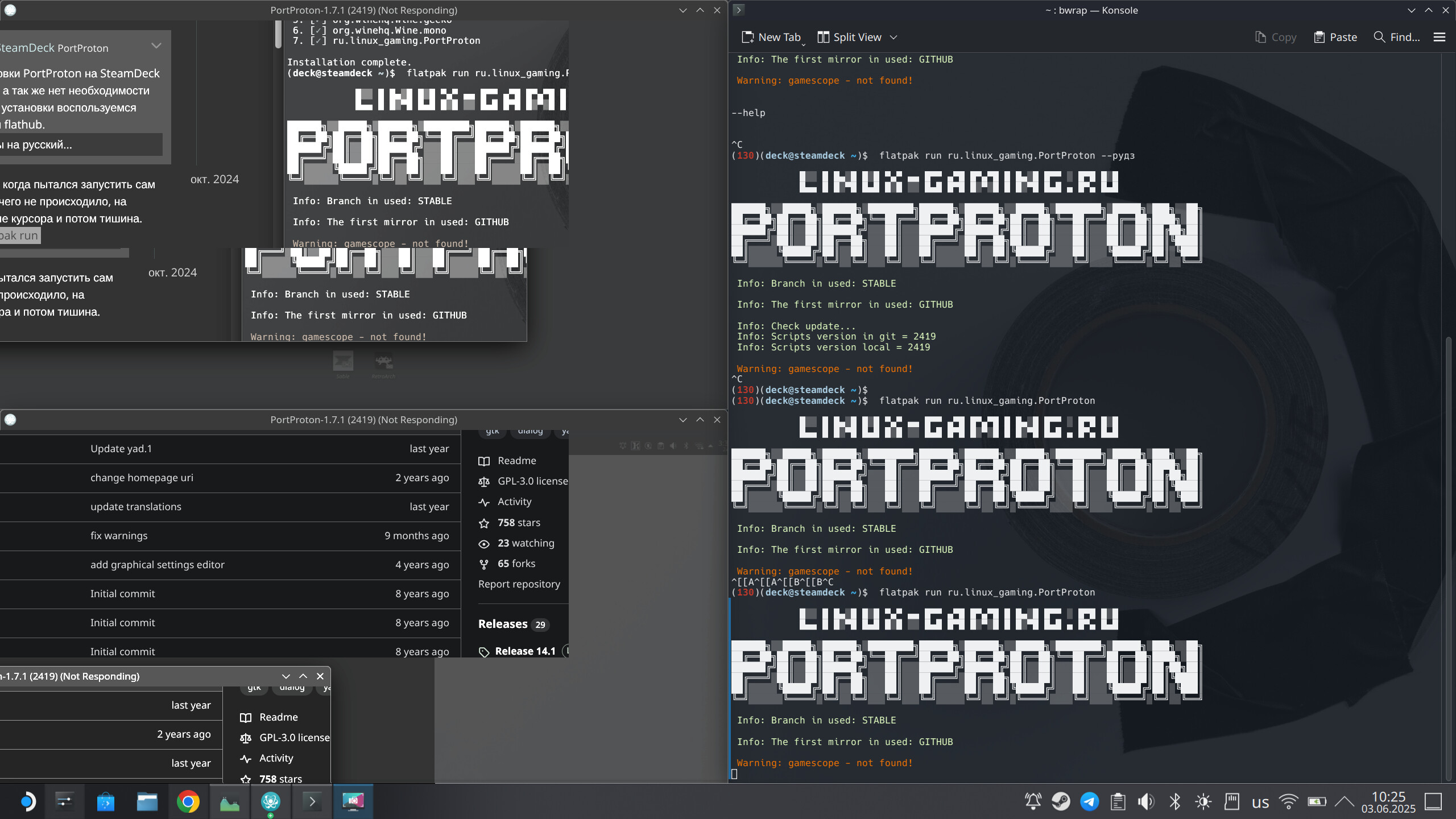Open Readme in small bottom PortProton window
The image size is (1456, 819).
(x=269, y=717)
